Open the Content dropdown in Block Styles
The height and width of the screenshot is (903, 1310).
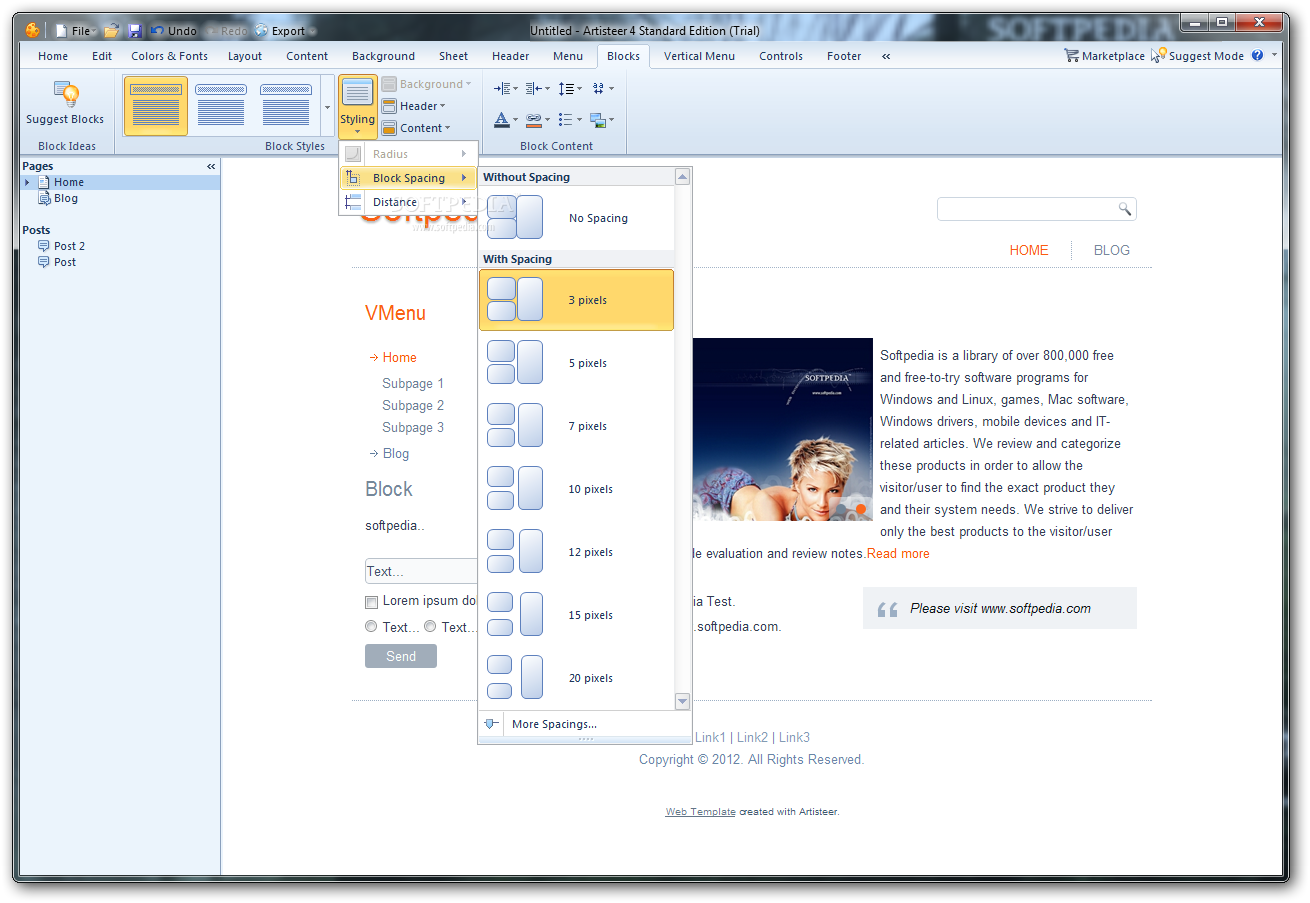pos(416,128)
